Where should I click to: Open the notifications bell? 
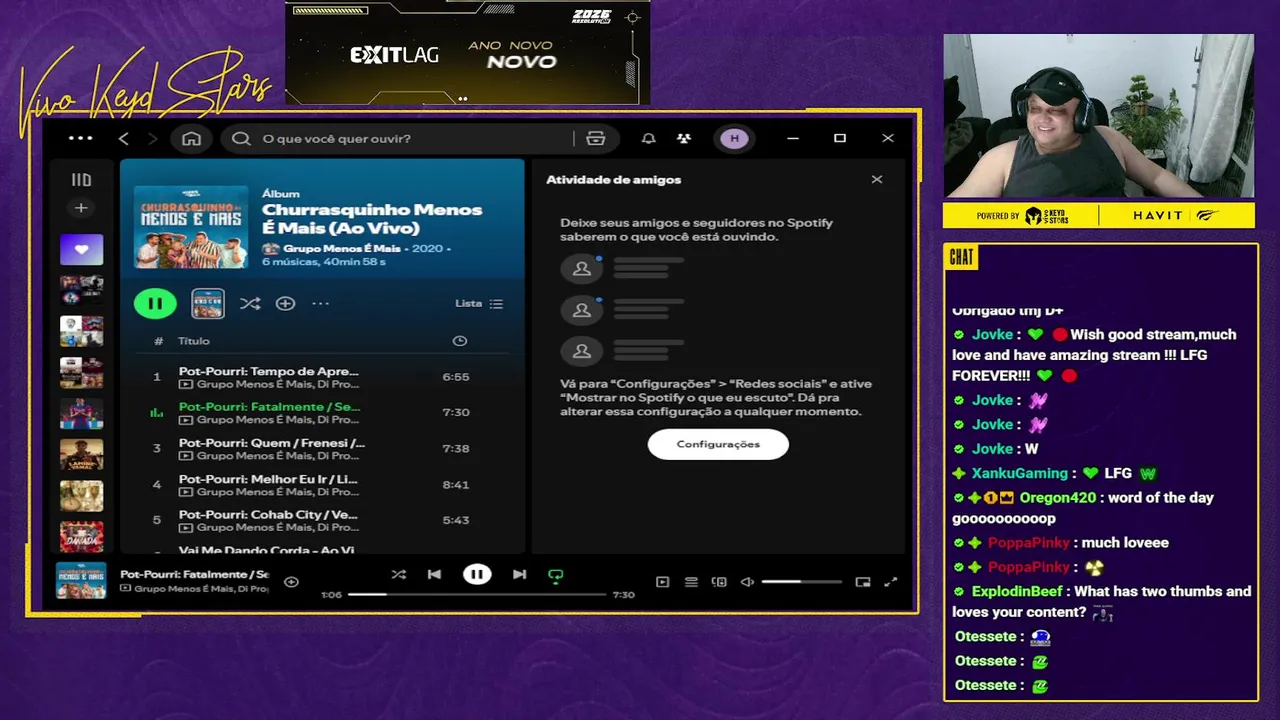pyautogui.click(x=649, y=138)
